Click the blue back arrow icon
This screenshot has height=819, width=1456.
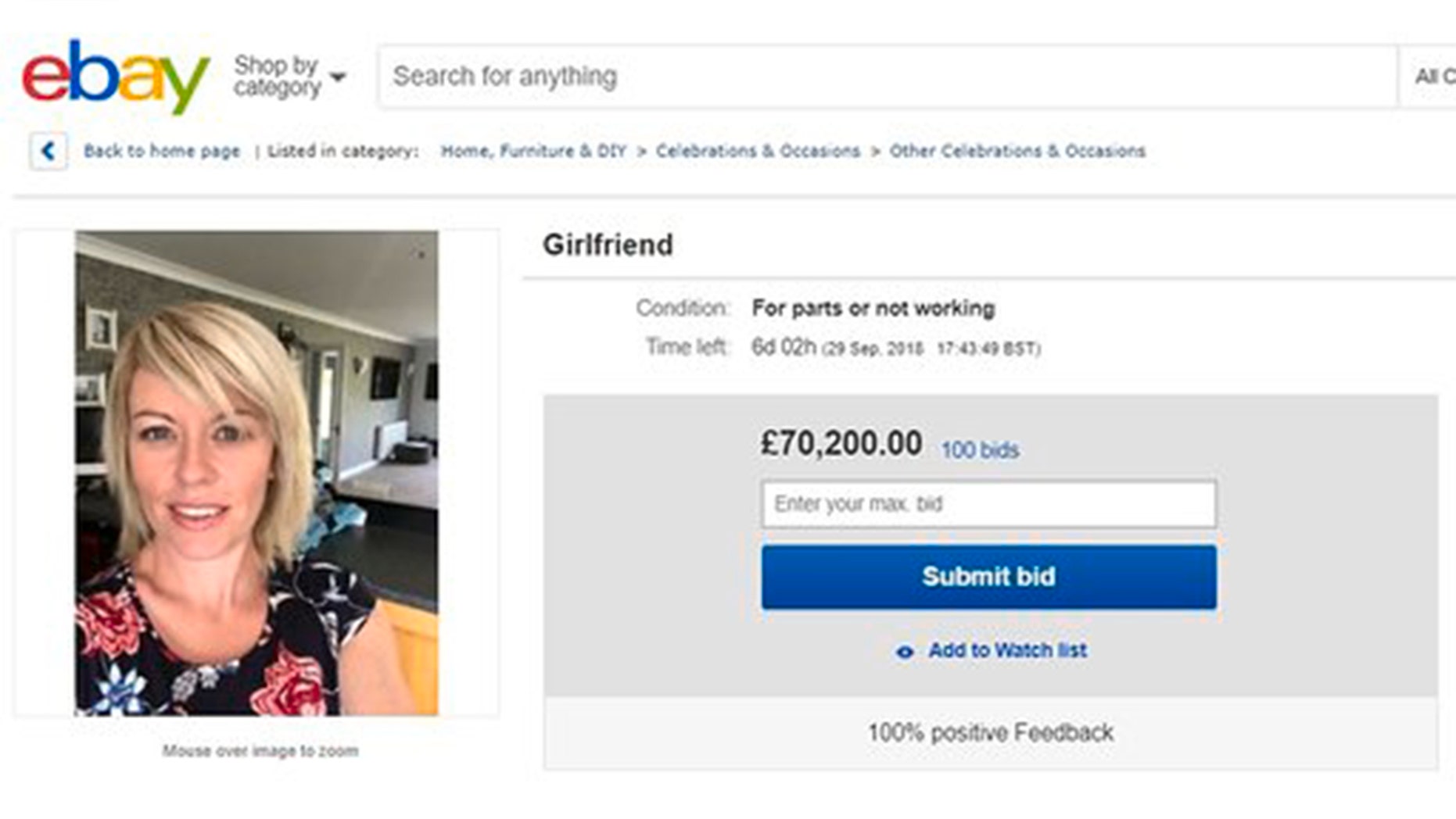[x=48, y=151]
